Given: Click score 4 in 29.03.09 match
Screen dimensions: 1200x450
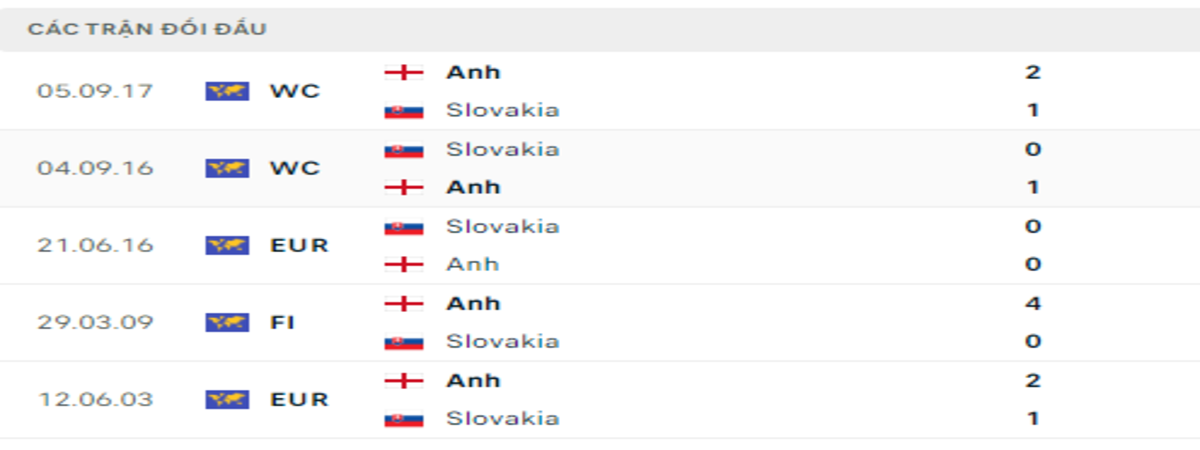Looking at the screenshot, I should (x=1034, y=303).
